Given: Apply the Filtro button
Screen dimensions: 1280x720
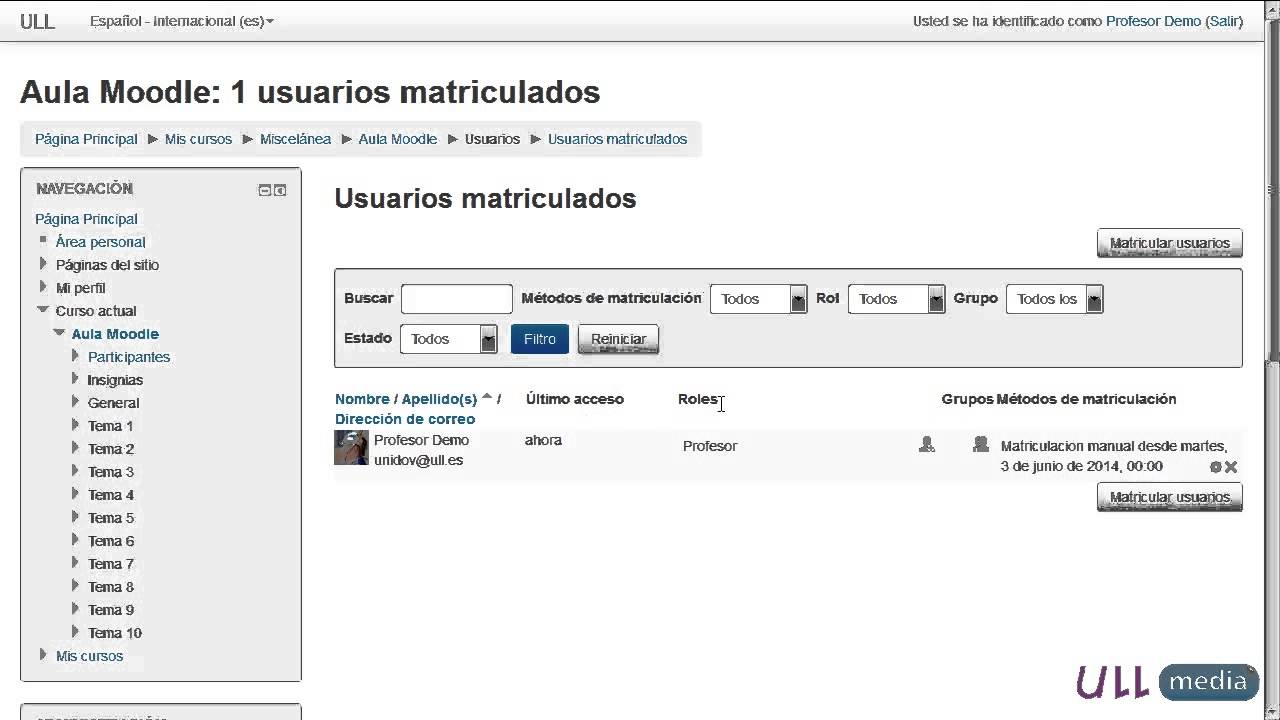Looking at the screenshot, I should pyautogui.click(x=540, y=339).
